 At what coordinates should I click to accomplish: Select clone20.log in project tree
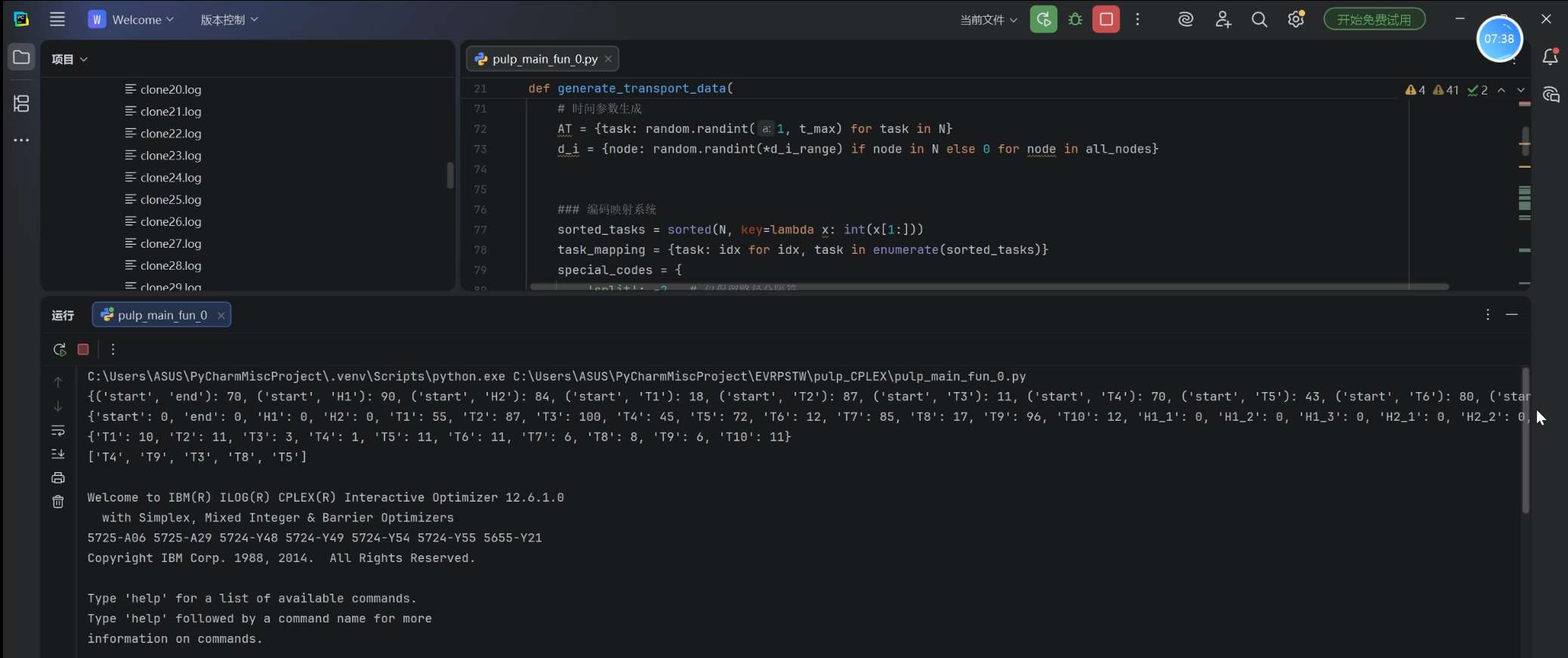click(x=163, y=89)
